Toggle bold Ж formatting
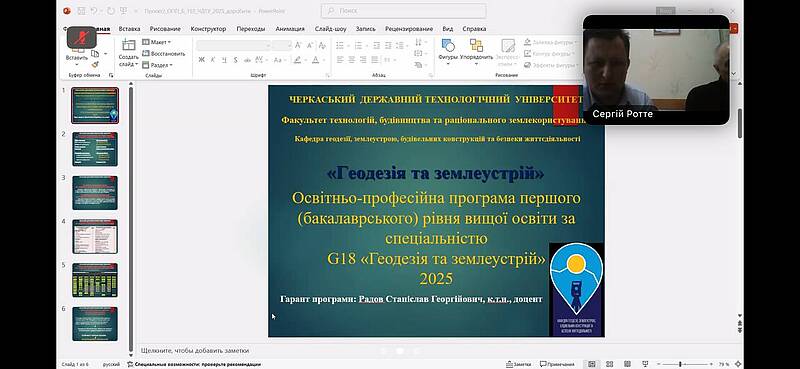 202,60
